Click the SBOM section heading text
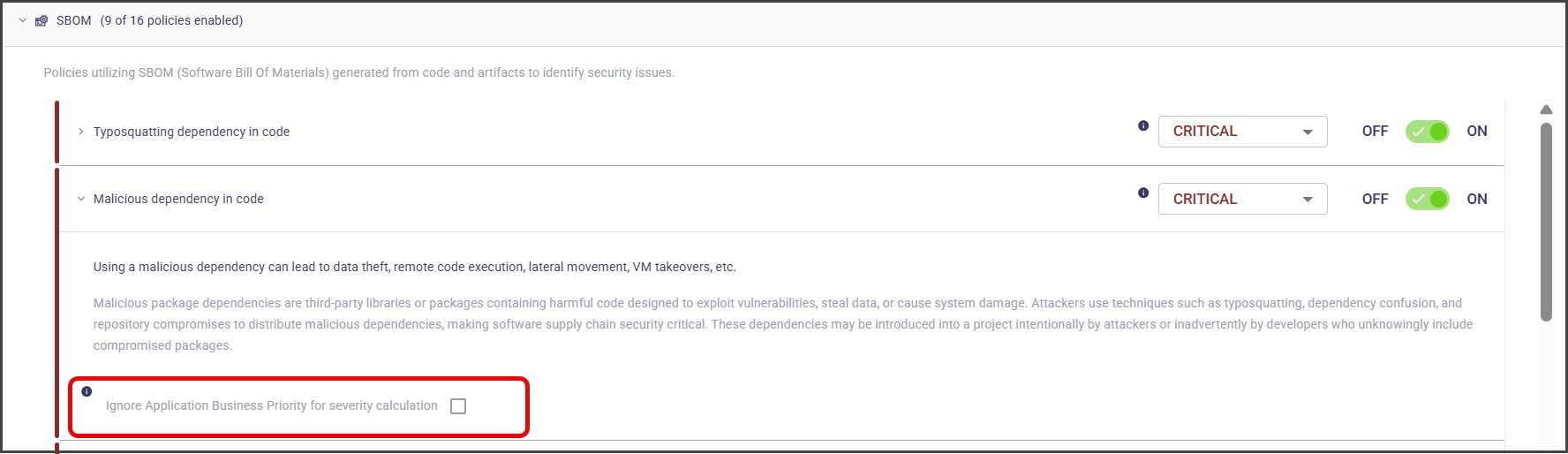The width and height of the screenshot is (1568, 454). click(74, 20)
